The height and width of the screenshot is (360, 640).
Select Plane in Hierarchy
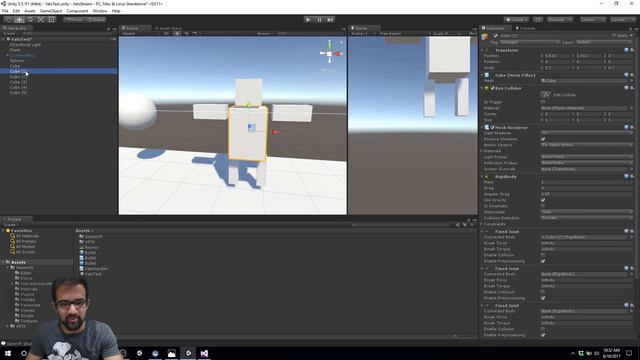click(15, 50)
